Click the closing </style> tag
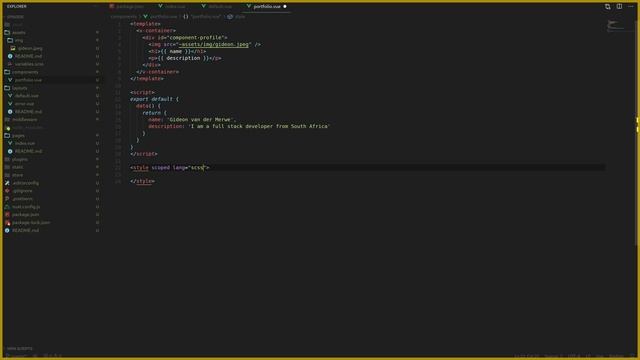Screen dimensions: 640x360 click(142, 181)
